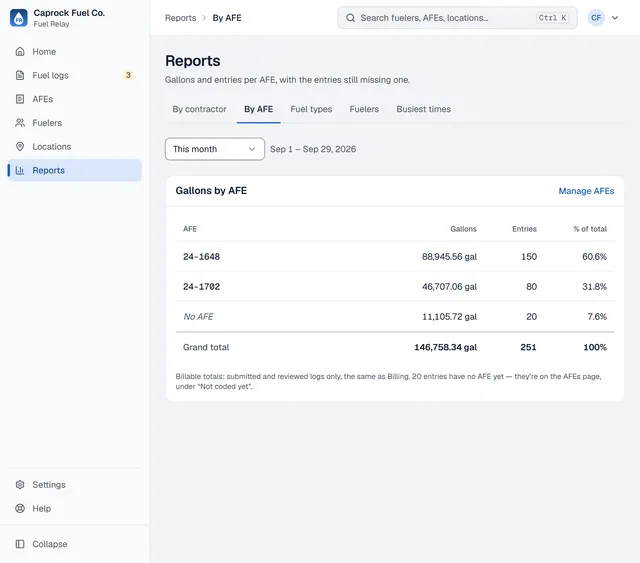Click the Locations pin icon

click(20, 146)
